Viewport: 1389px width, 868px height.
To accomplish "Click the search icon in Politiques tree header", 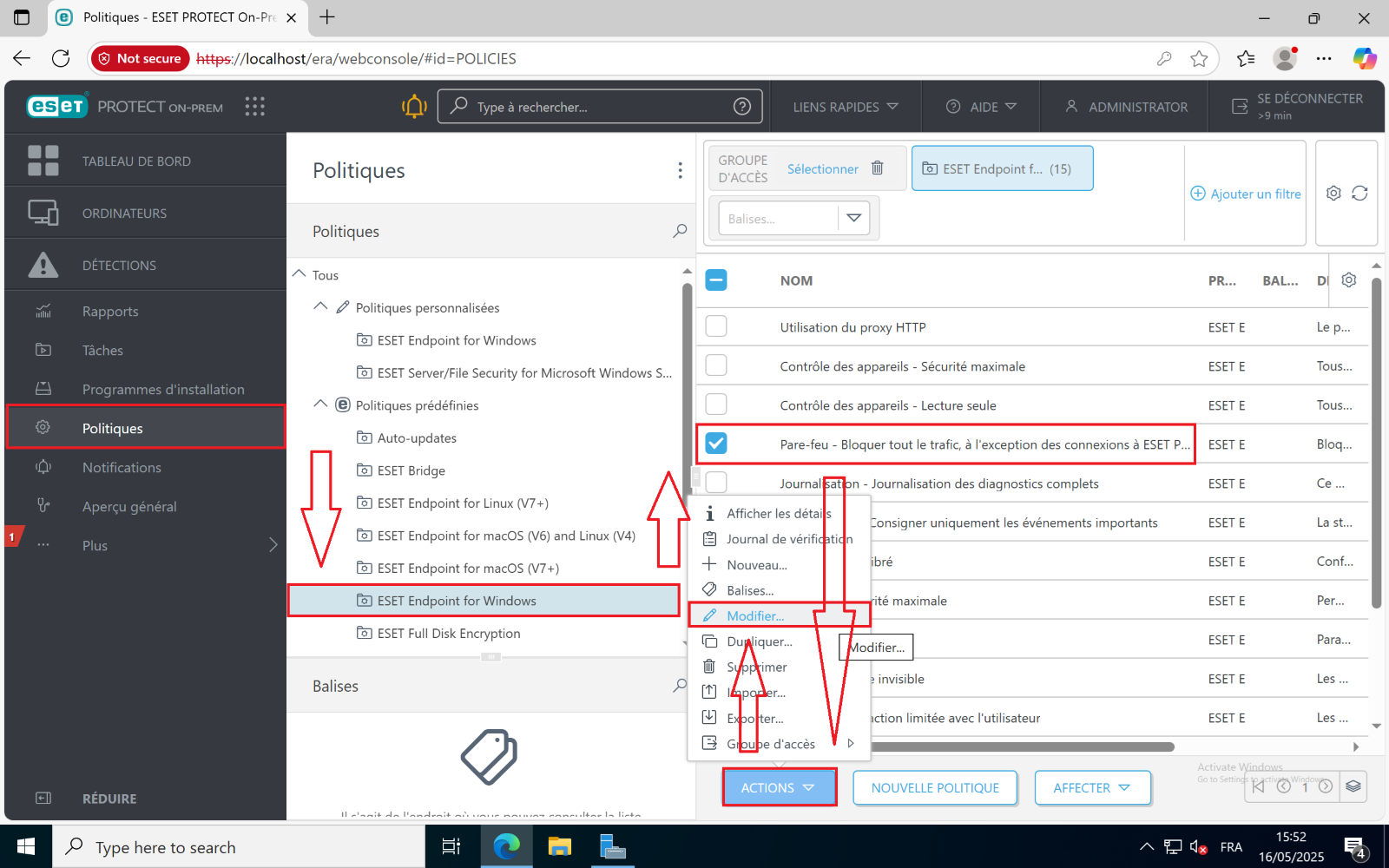I will (x=680, y=231).
